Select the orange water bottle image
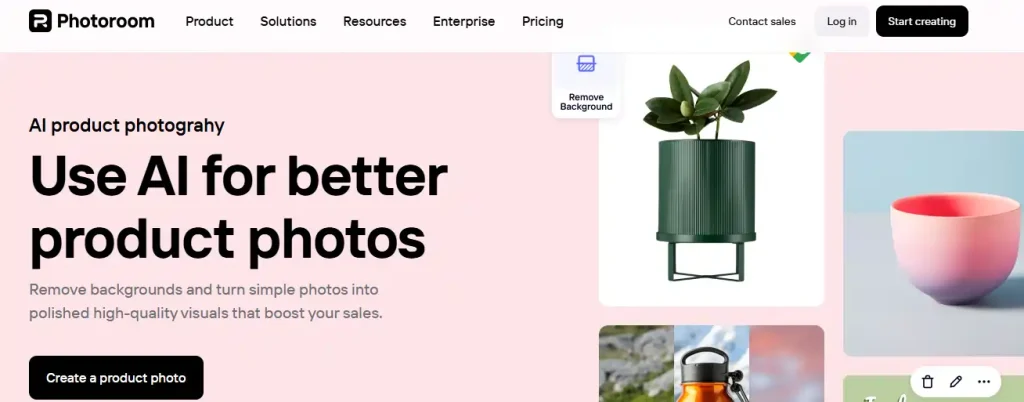Image resolution: width=1024 pixels, height=402 pixels. [711, 363]
